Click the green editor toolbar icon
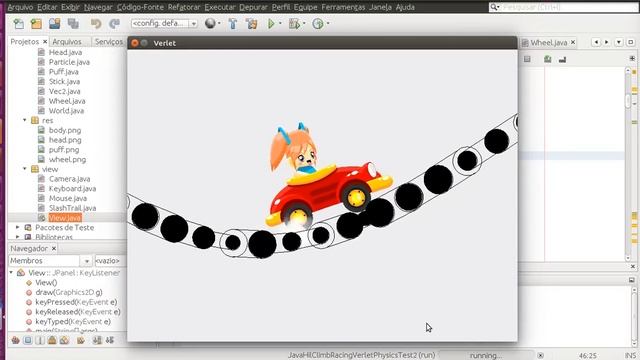The width and height of the screenshot is (640, 360). (x=547, y=59)
